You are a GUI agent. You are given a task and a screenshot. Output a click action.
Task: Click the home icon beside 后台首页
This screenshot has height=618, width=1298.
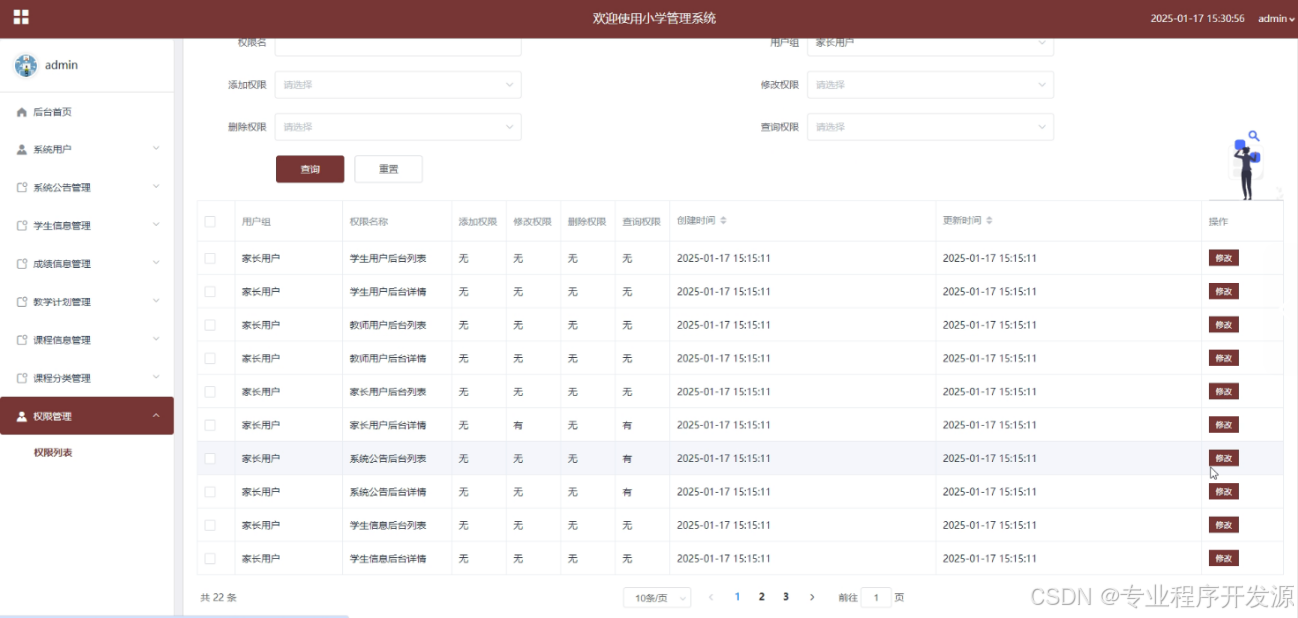(22, 112)
